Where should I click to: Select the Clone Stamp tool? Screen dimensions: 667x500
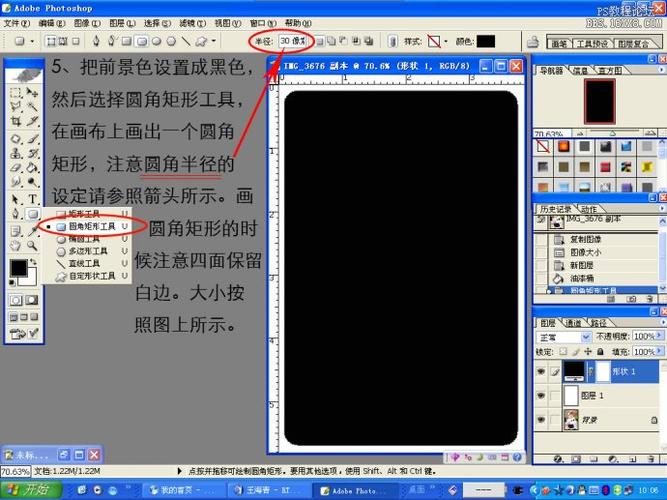click(16, 154)
